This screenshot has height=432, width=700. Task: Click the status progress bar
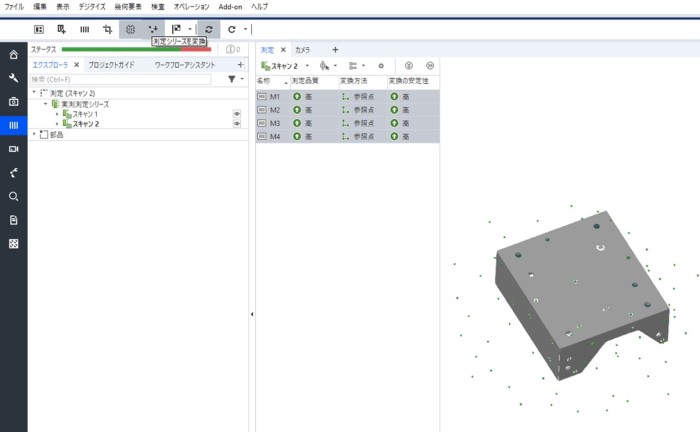136,50
